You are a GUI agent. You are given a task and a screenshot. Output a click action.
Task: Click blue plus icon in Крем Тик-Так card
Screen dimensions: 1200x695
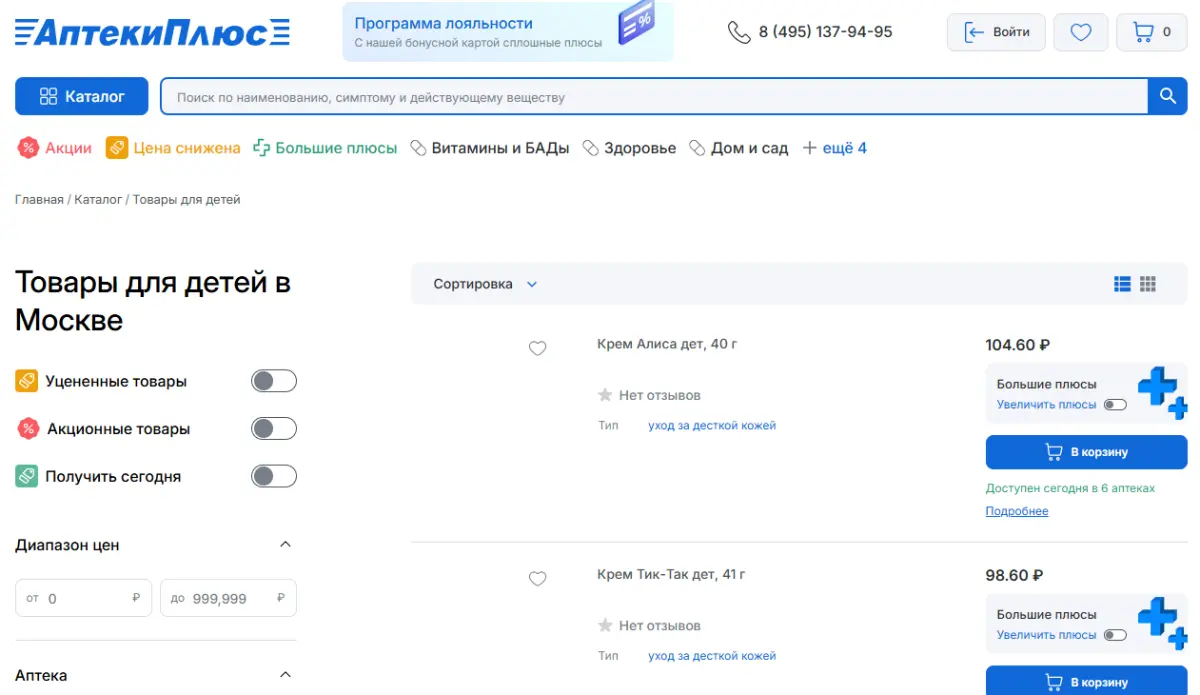[x=1162, y=623]
